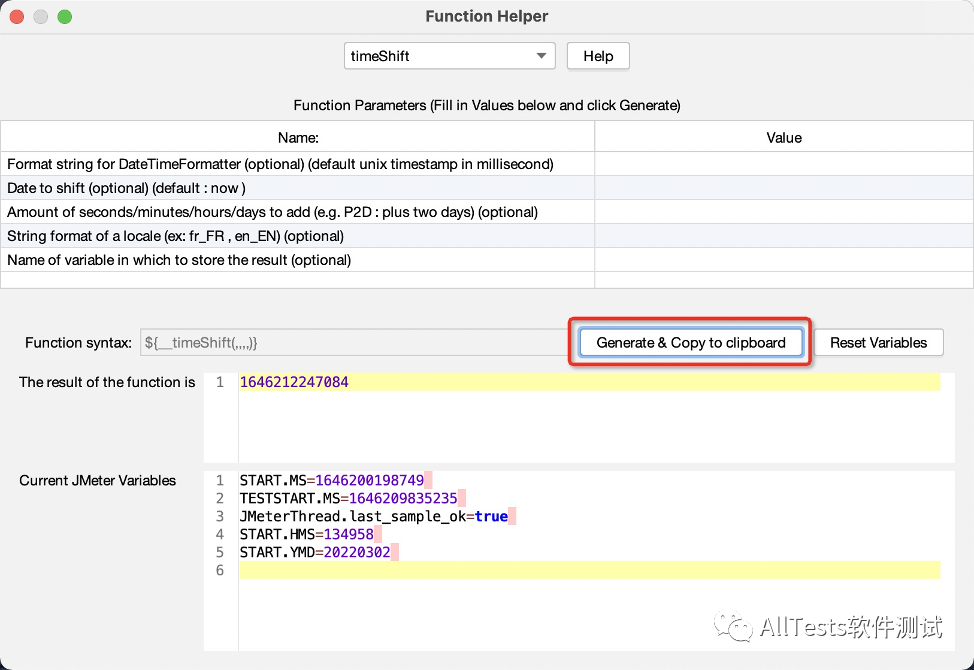Click the START.HMS=134958 line
974x670 pixels.
(x=307, y=534)
